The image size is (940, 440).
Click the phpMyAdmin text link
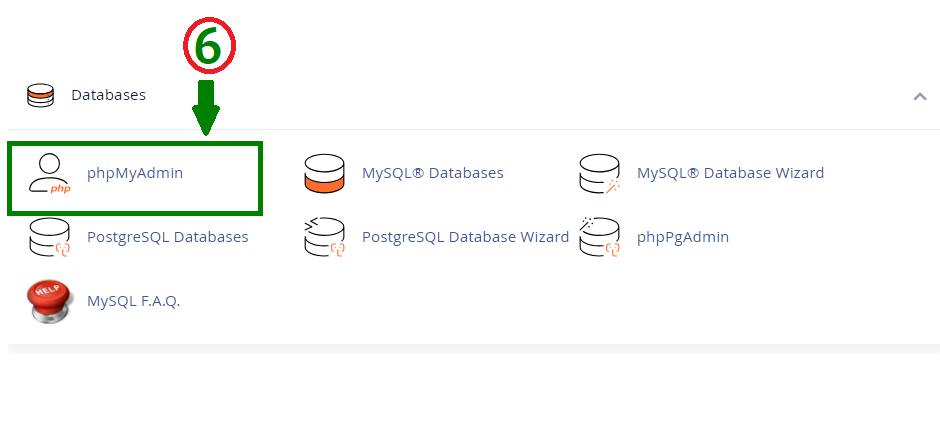pyautogui.click(x=135, y=173)
